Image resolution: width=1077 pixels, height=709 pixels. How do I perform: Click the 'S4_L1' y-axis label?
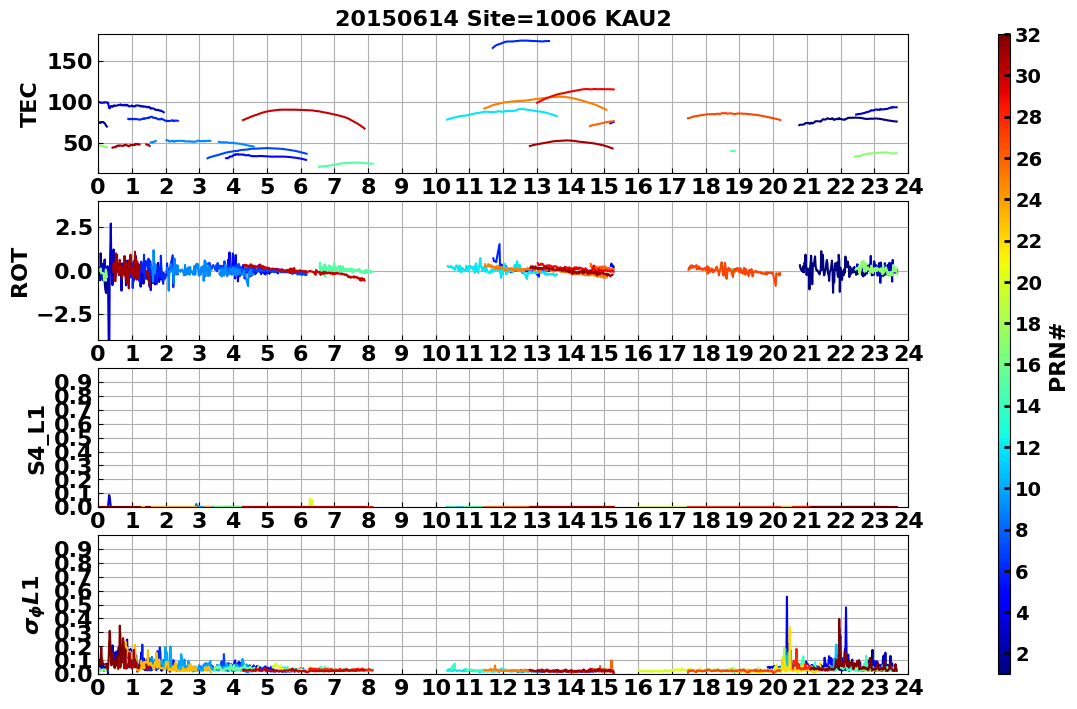click(x=36, y=440)
